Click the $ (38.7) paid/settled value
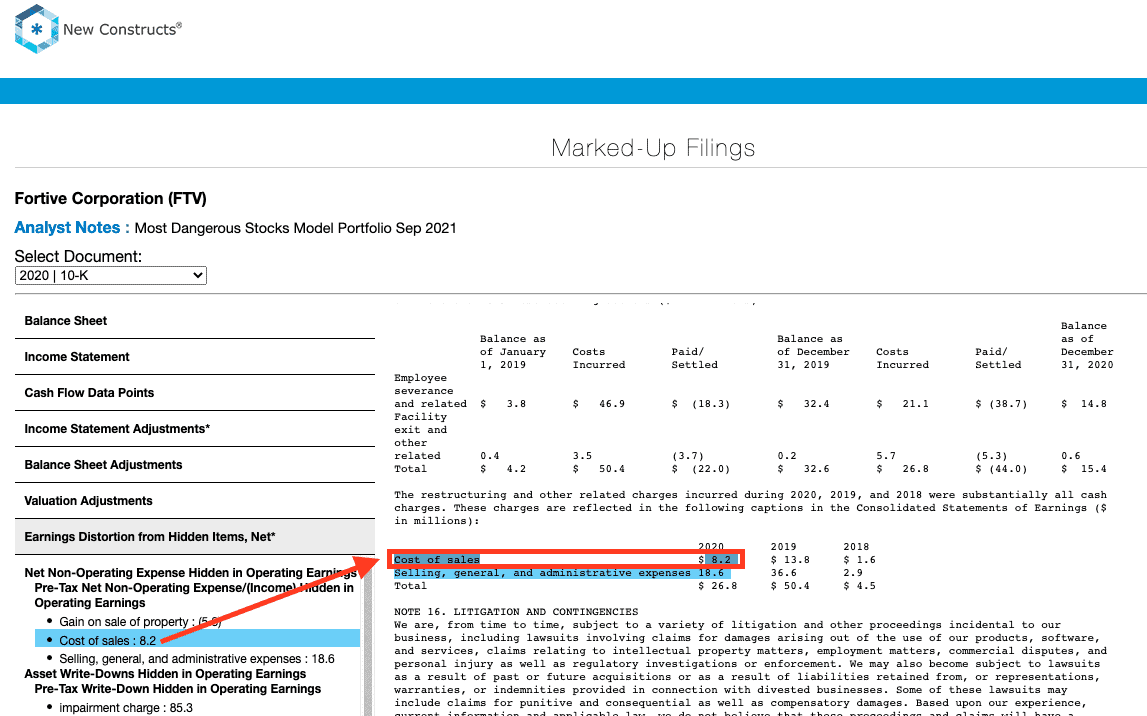 tap(1001, 404)
